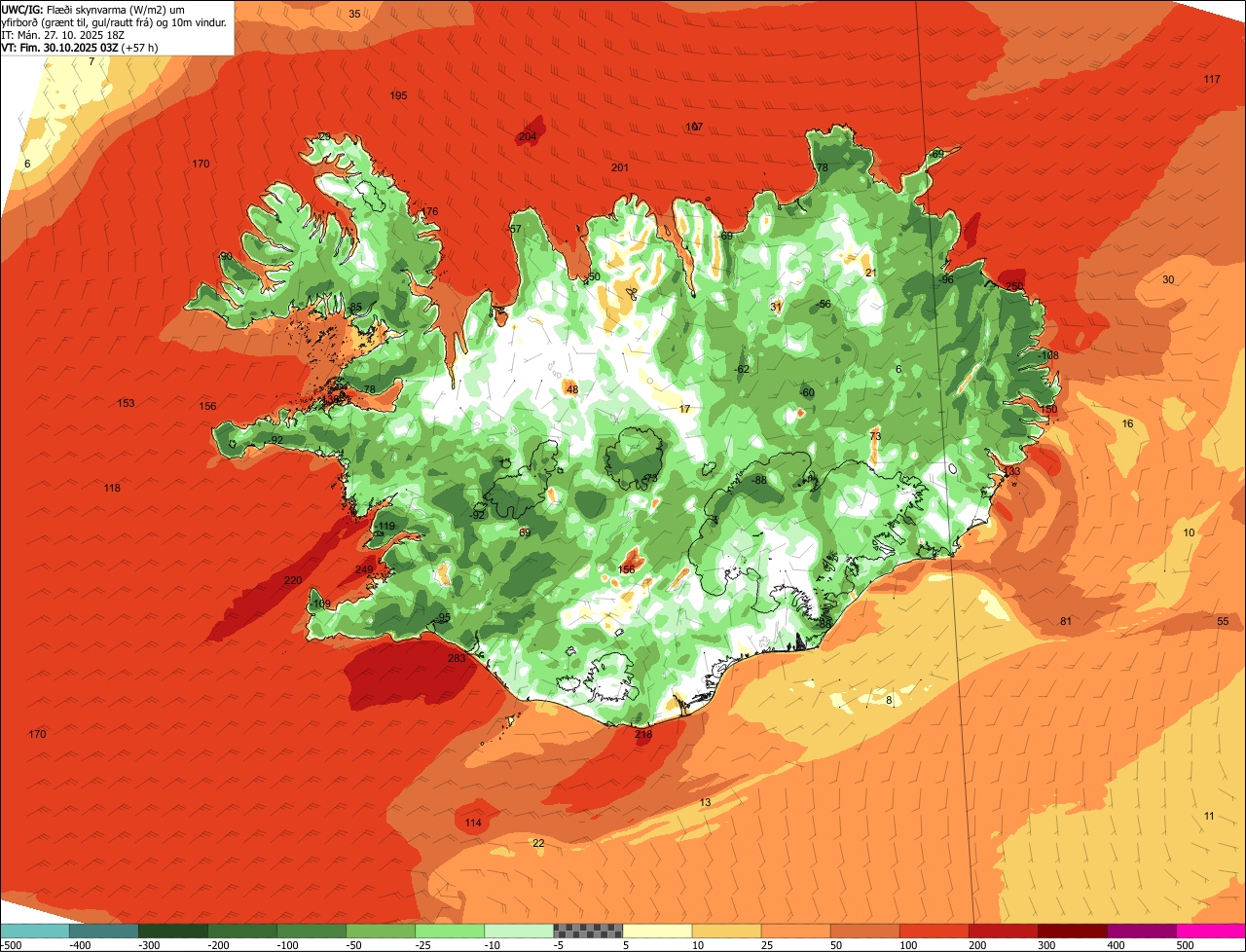The width and height of the screenshot is (1246, 952).
Task: Click the map value '7' in the northwest corner
Action: [91, 61]
